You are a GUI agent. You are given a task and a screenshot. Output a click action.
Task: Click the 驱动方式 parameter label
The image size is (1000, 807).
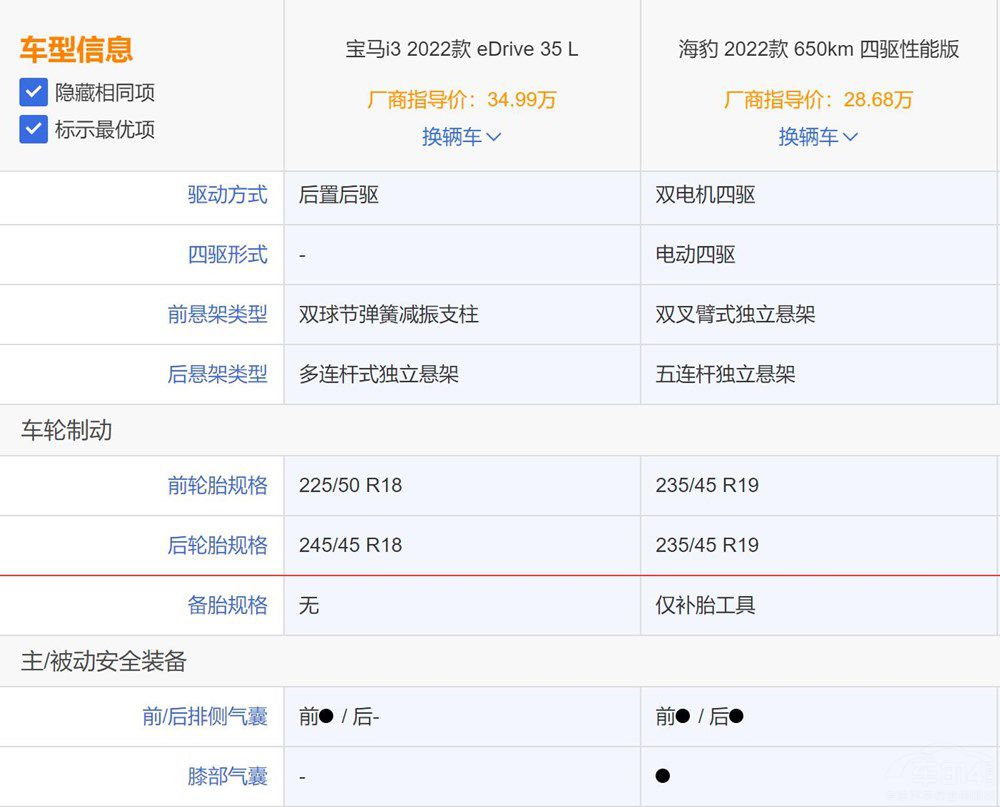click(227, 195)
